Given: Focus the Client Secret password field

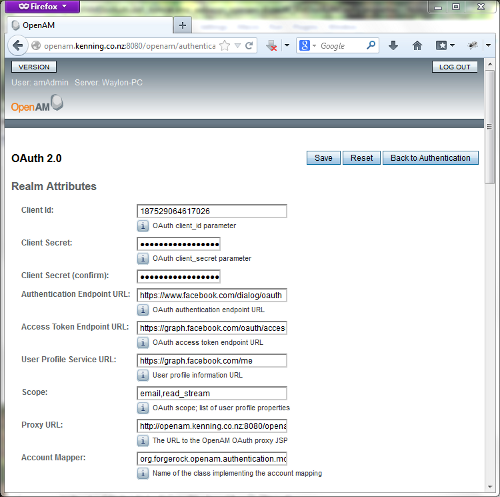Looking at the screenshot, I should (179, 244).
